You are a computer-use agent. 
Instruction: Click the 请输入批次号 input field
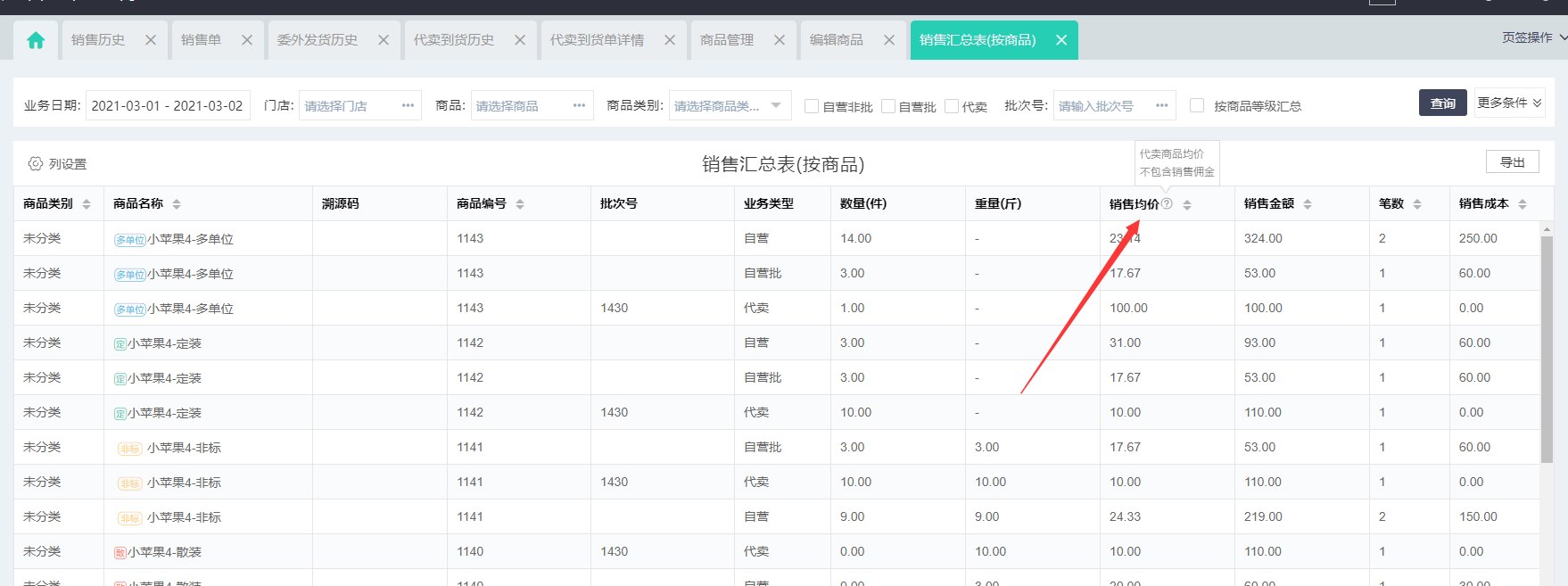(x=1115, y=105)
